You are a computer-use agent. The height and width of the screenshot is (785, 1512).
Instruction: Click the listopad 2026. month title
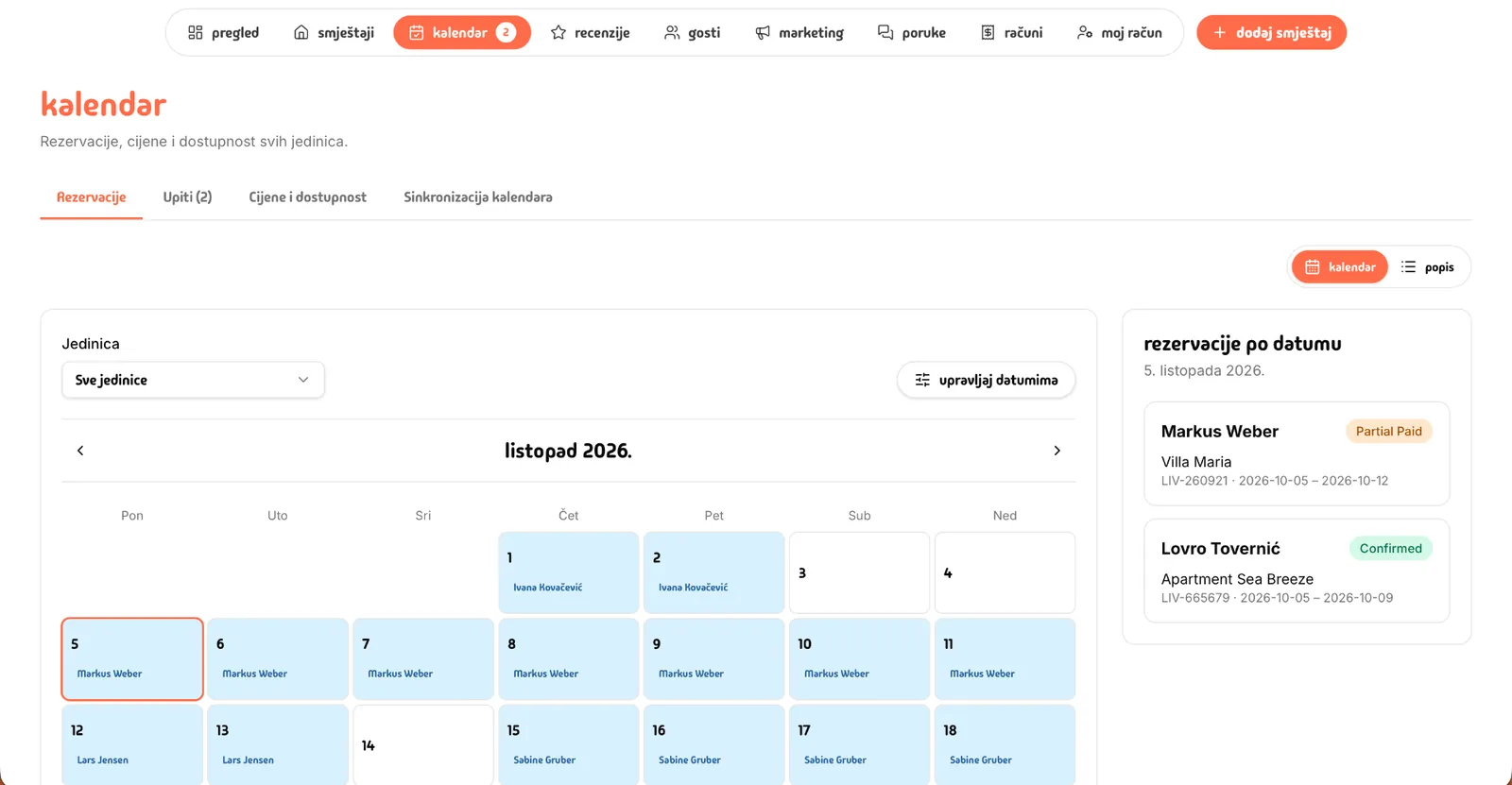click(x=568, y=451)
